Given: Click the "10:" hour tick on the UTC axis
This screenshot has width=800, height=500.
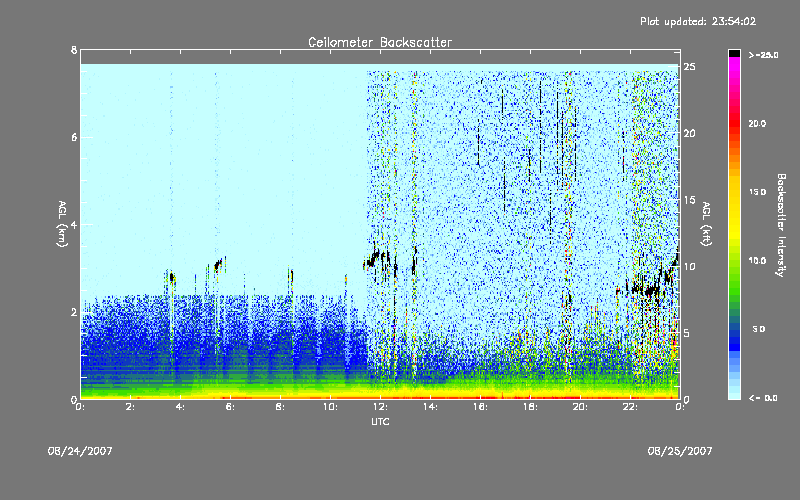Looking at the screenshot, I should 331,407.
